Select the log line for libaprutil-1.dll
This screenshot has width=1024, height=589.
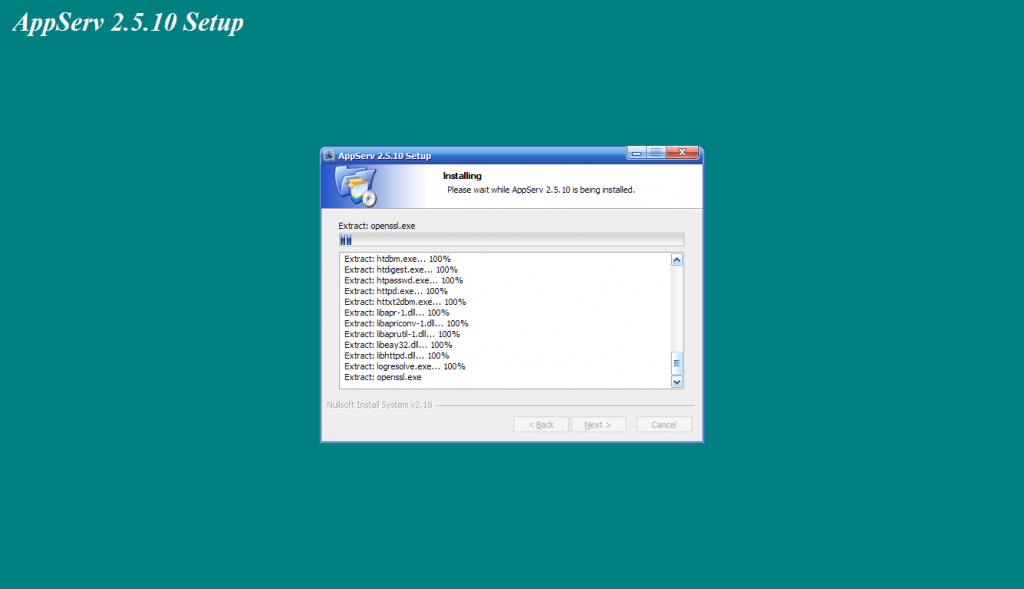click(x=402, y=334)
